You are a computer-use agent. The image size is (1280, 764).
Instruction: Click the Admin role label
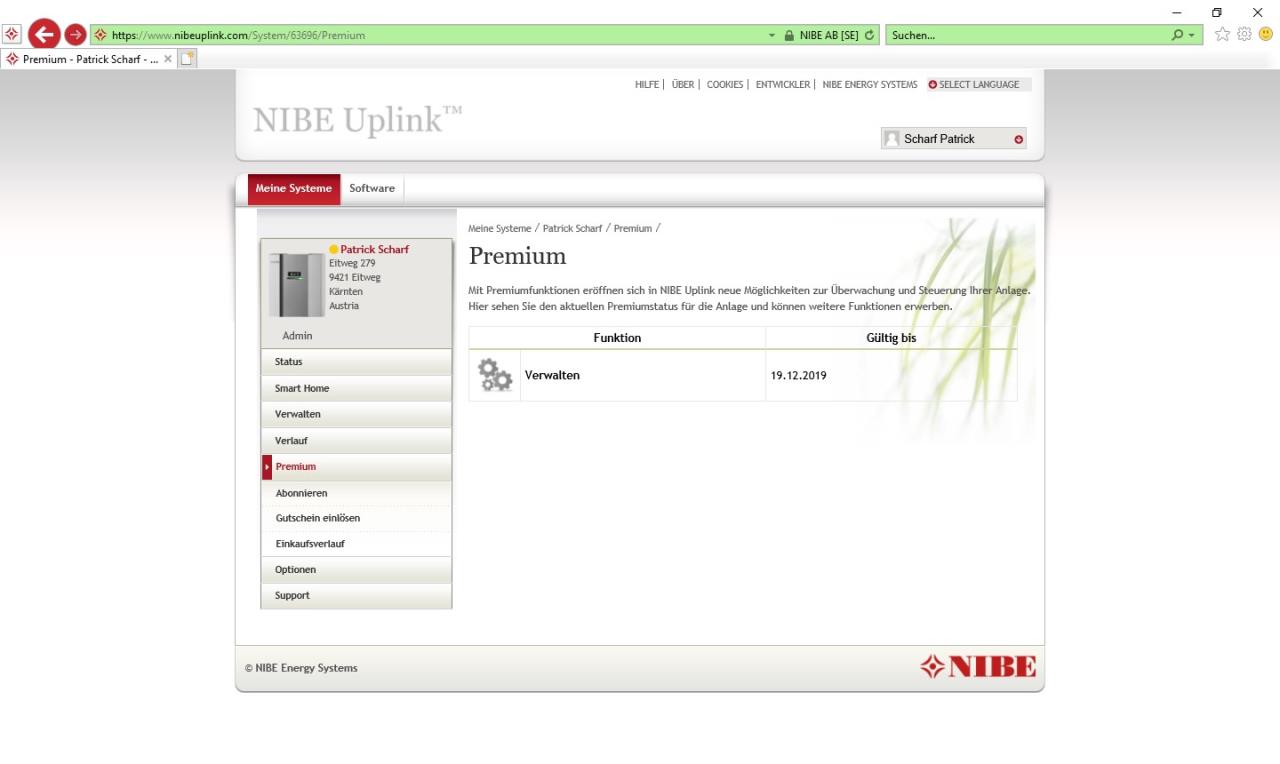(x=297, y=336)
